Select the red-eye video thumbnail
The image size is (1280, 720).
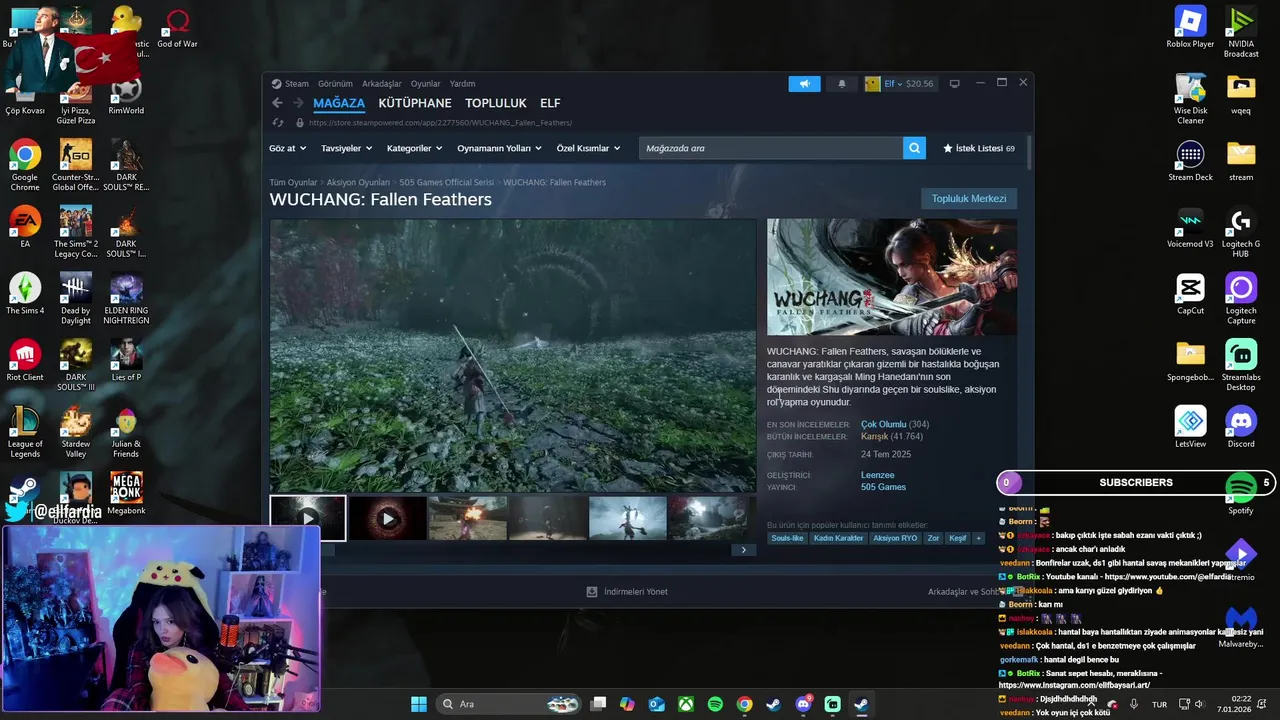pyautogui.click(x=388, y=519)
